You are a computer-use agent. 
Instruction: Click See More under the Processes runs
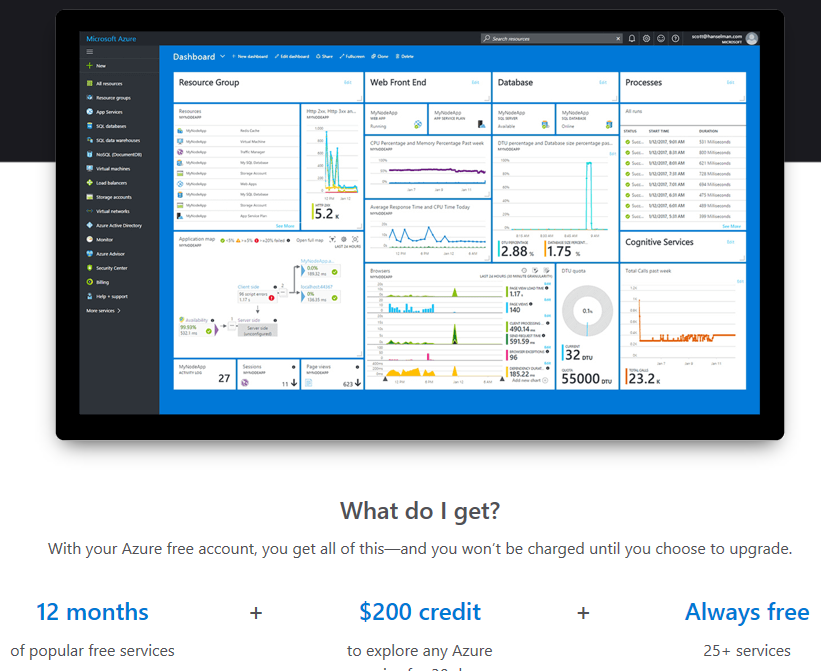[x=731, y=226]
